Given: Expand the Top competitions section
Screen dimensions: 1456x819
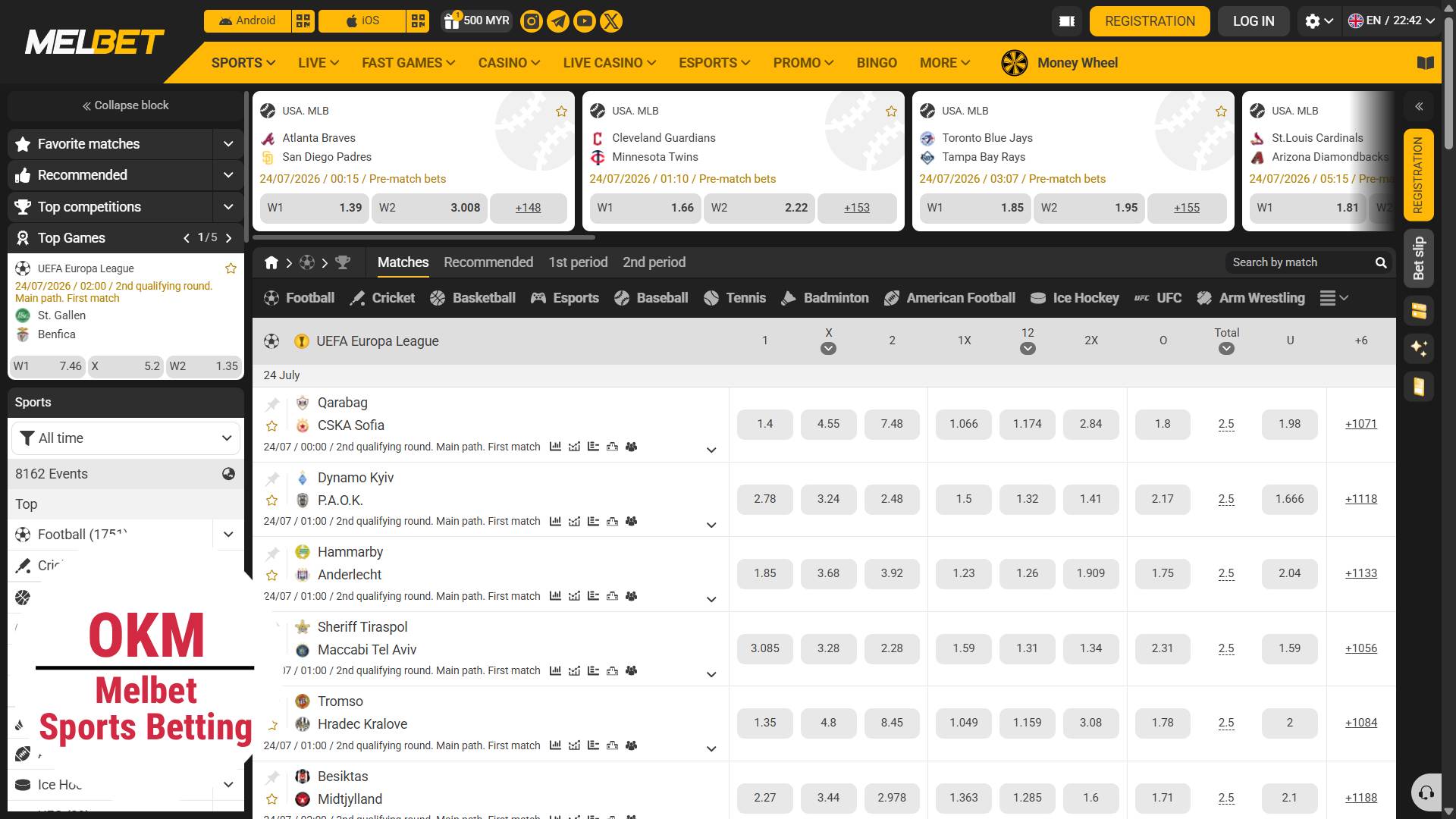Looking at the screenshot, I should pos(228,207).
